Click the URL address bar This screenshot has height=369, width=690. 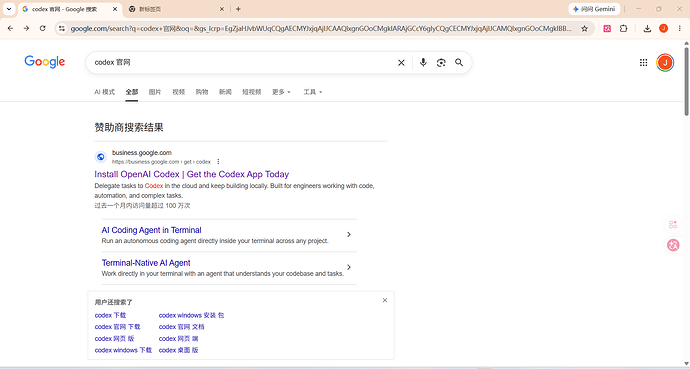click(x=321, y=28)
